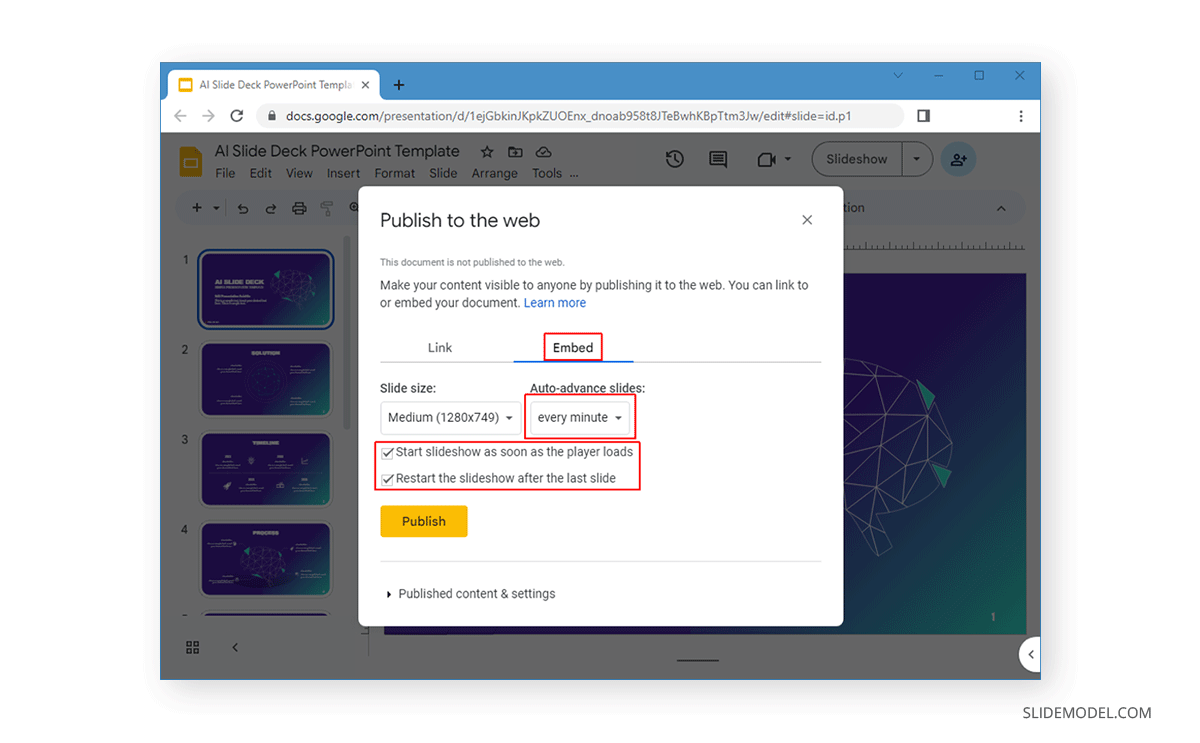Screen dimensions: 1200x743
Task: Open the comments panel
Action: (717, 159)
